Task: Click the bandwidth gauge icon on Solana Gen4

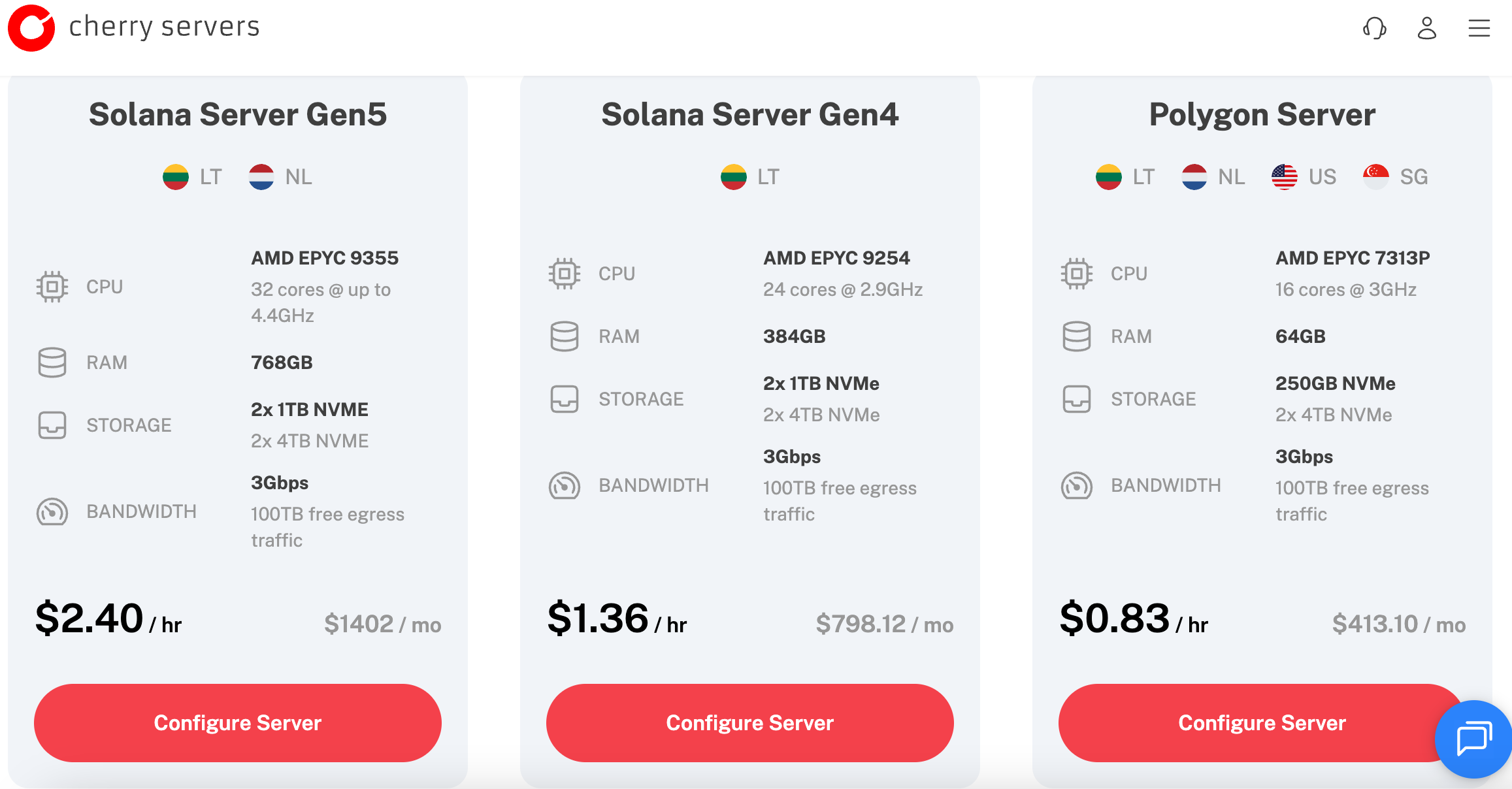Action: point(565,486)
